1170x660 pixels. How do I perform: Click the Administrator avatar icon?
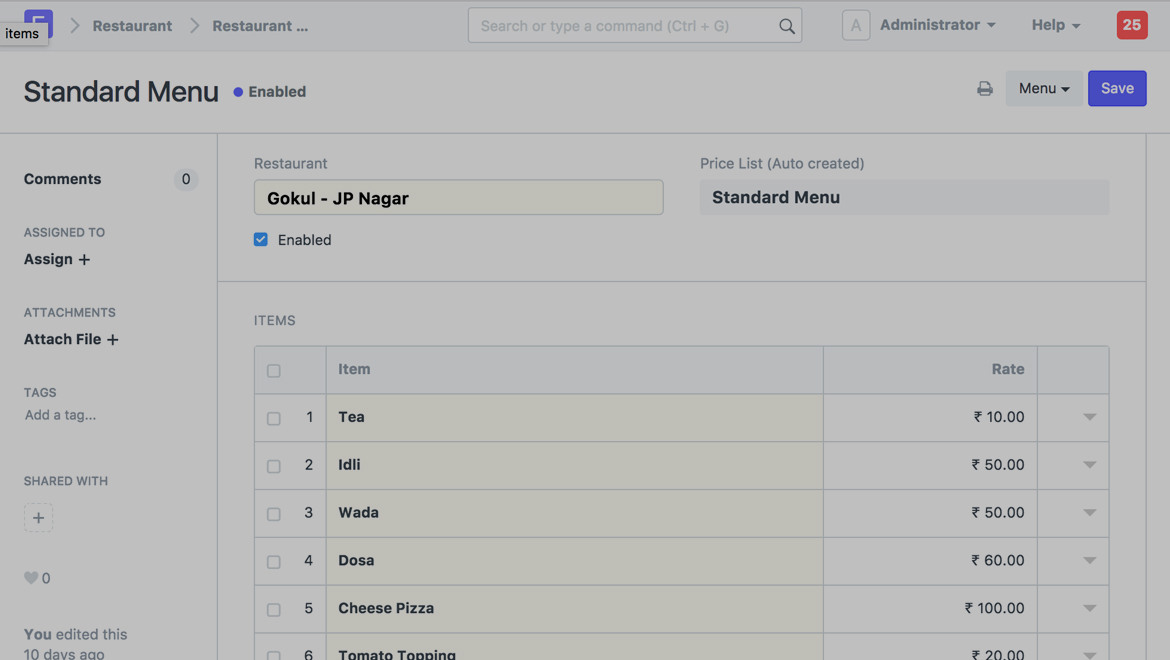pyautogui.click(x=856, y=25)
